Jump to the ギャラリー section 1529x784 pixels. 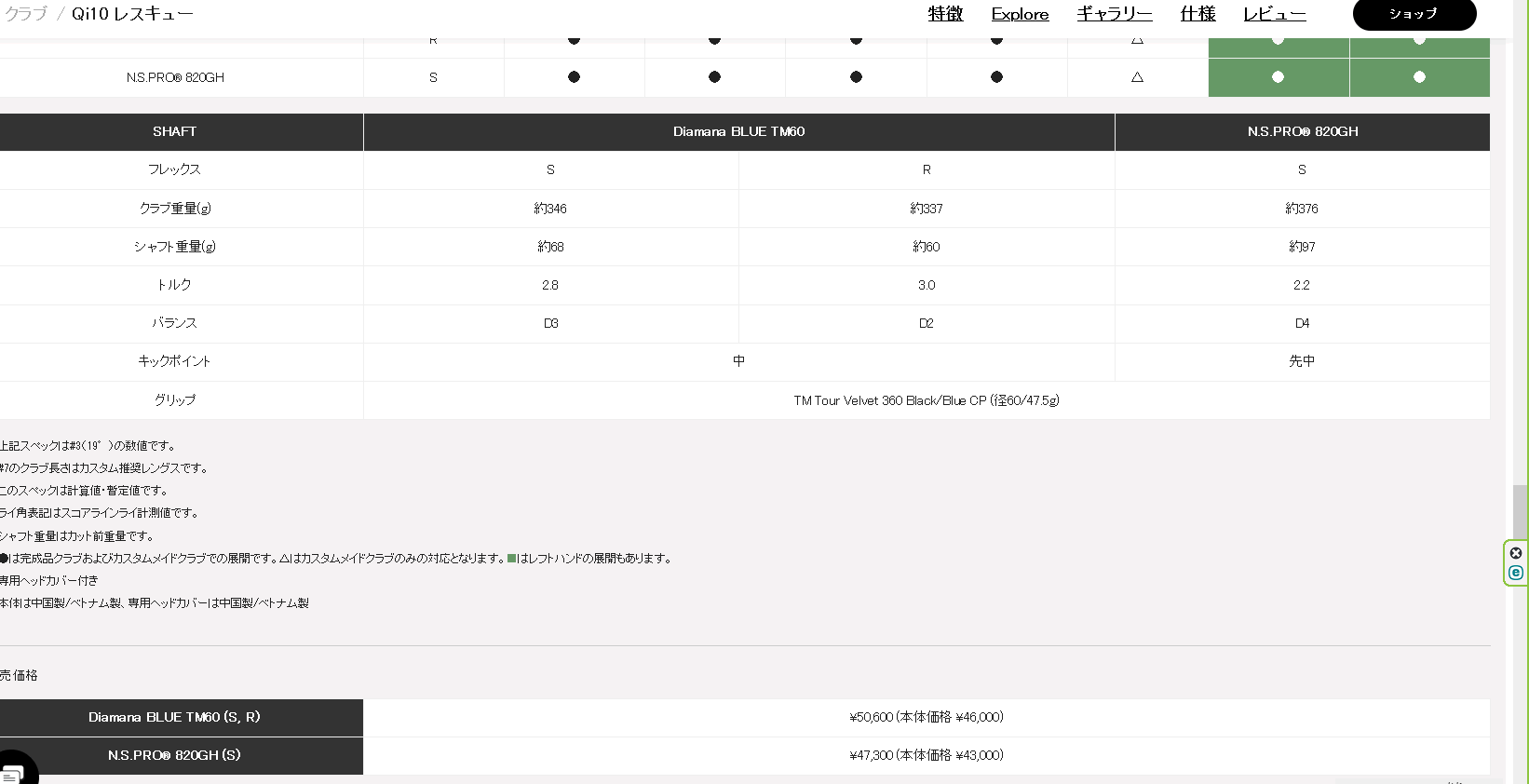click(1115, 14)
